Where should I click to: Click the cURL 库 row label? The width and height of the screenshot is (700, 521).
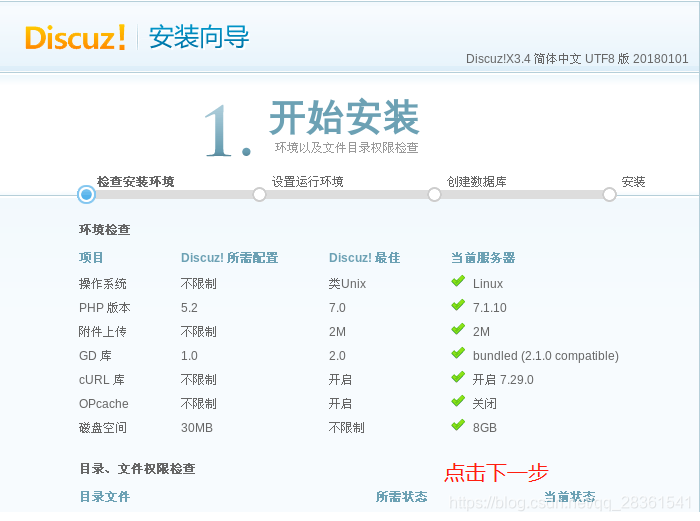102,380
